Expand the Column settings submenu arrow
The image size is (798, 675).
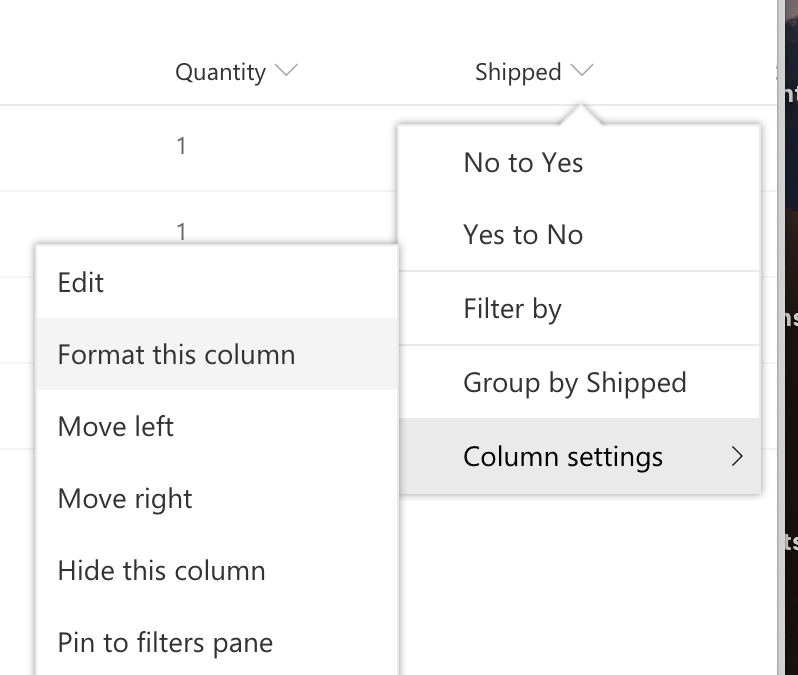737,457
